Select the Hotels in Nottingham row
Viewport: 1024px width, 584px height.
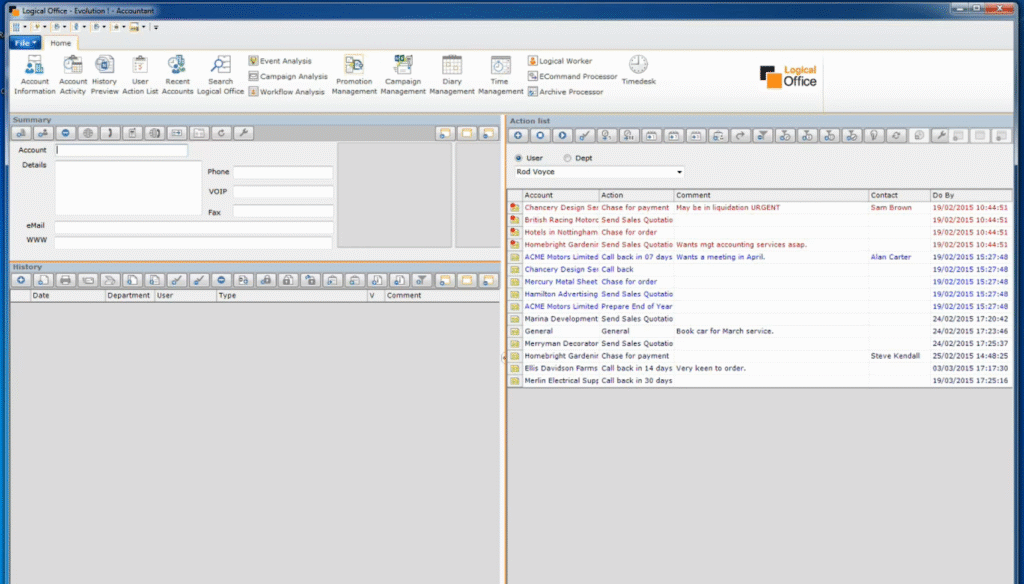coord(760,233)
